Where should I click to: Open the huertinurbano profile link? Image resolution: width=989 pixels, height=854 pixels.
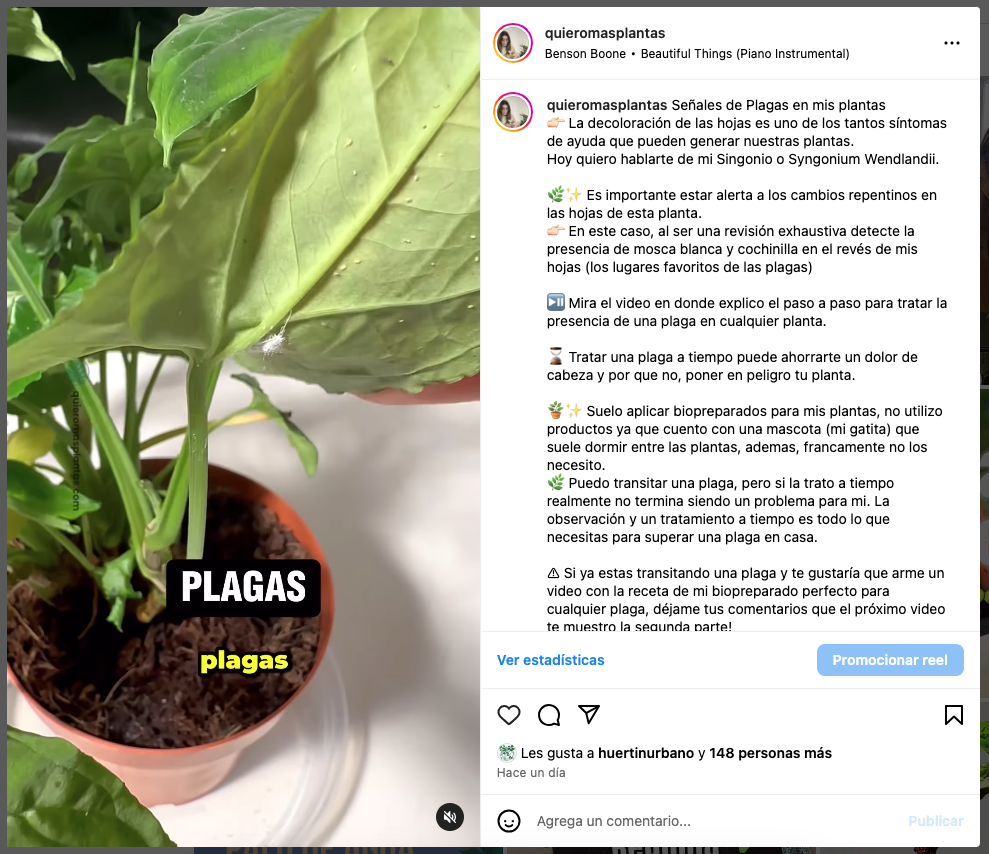click(645, 753)
